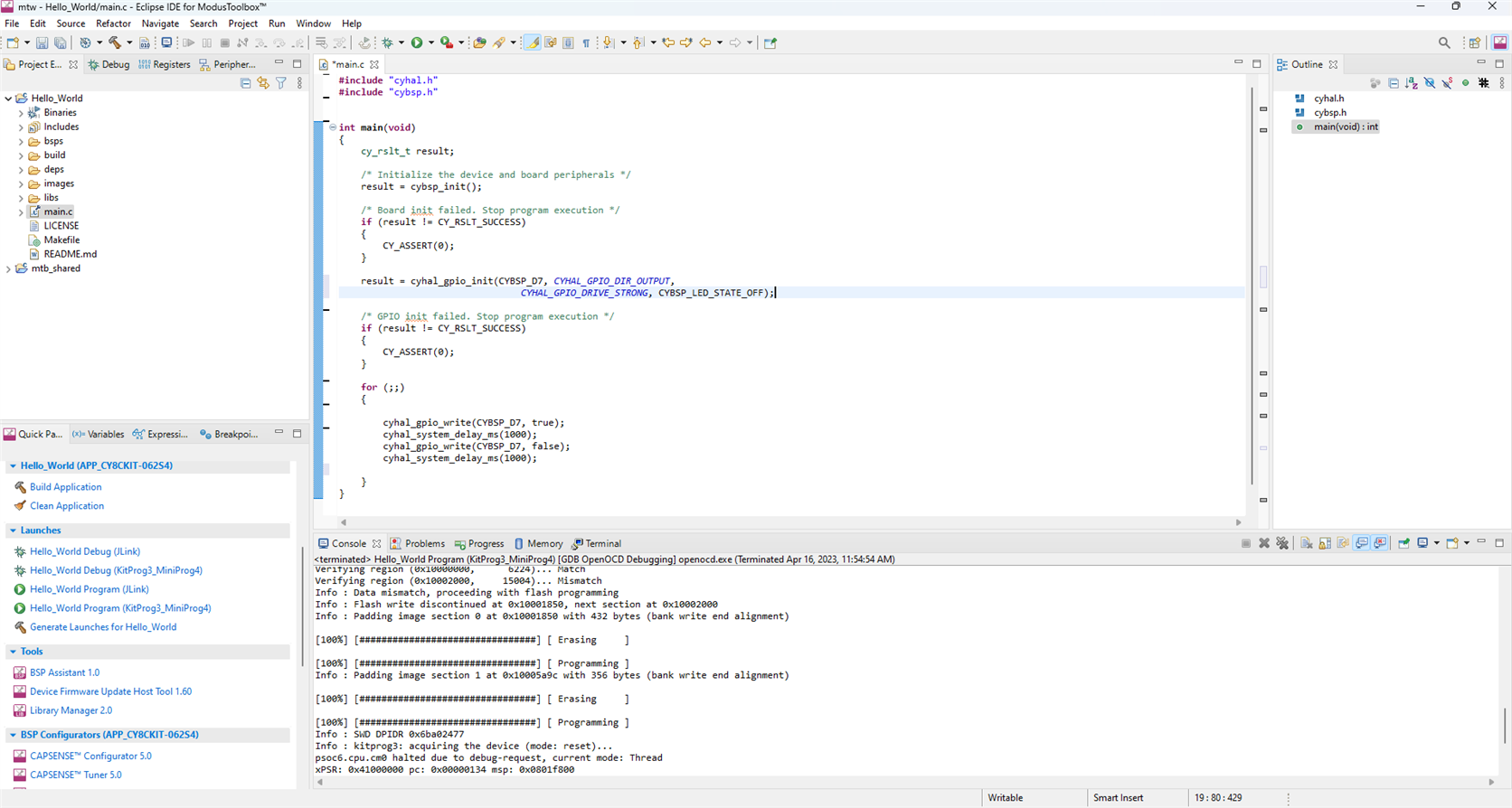Collapse the Launches section in Quick Panel
The height and width of the screenshot is (808, 1512).
13,531
